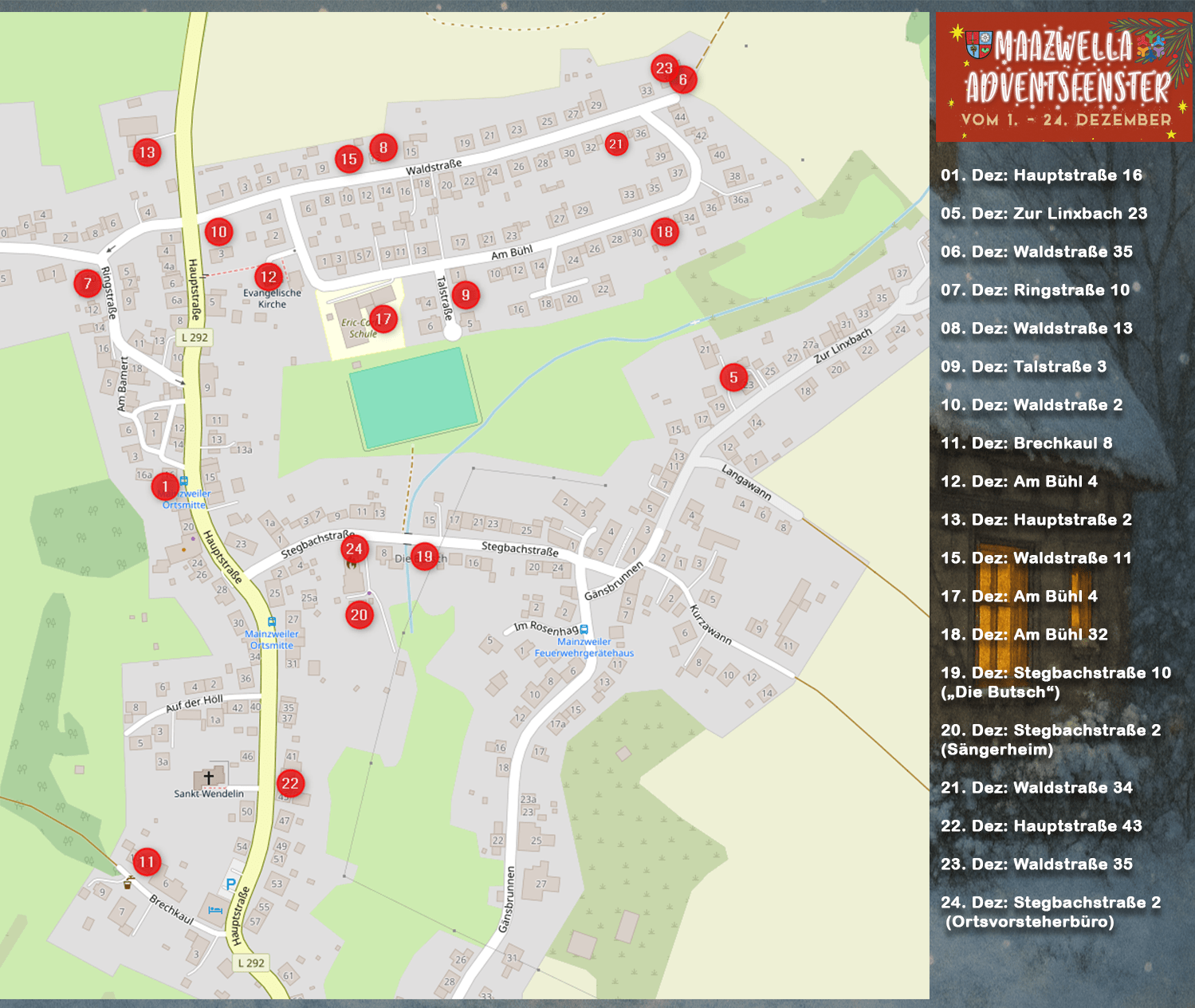
Task: Click red marker 22 on Hauptstraße
Action: coord(290,783)
